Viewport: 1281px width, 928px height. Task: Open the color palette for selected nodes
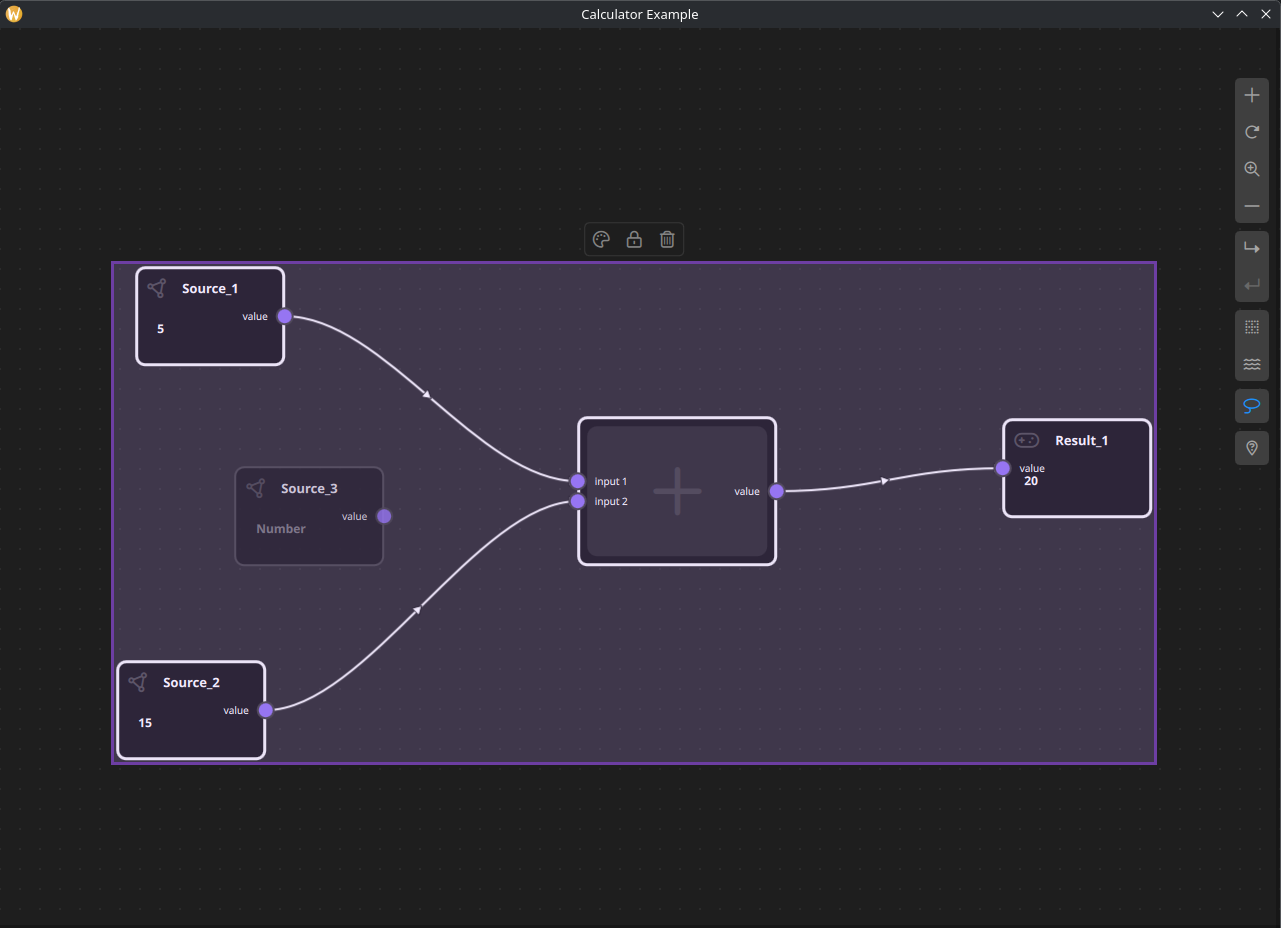tap(601, 239)
